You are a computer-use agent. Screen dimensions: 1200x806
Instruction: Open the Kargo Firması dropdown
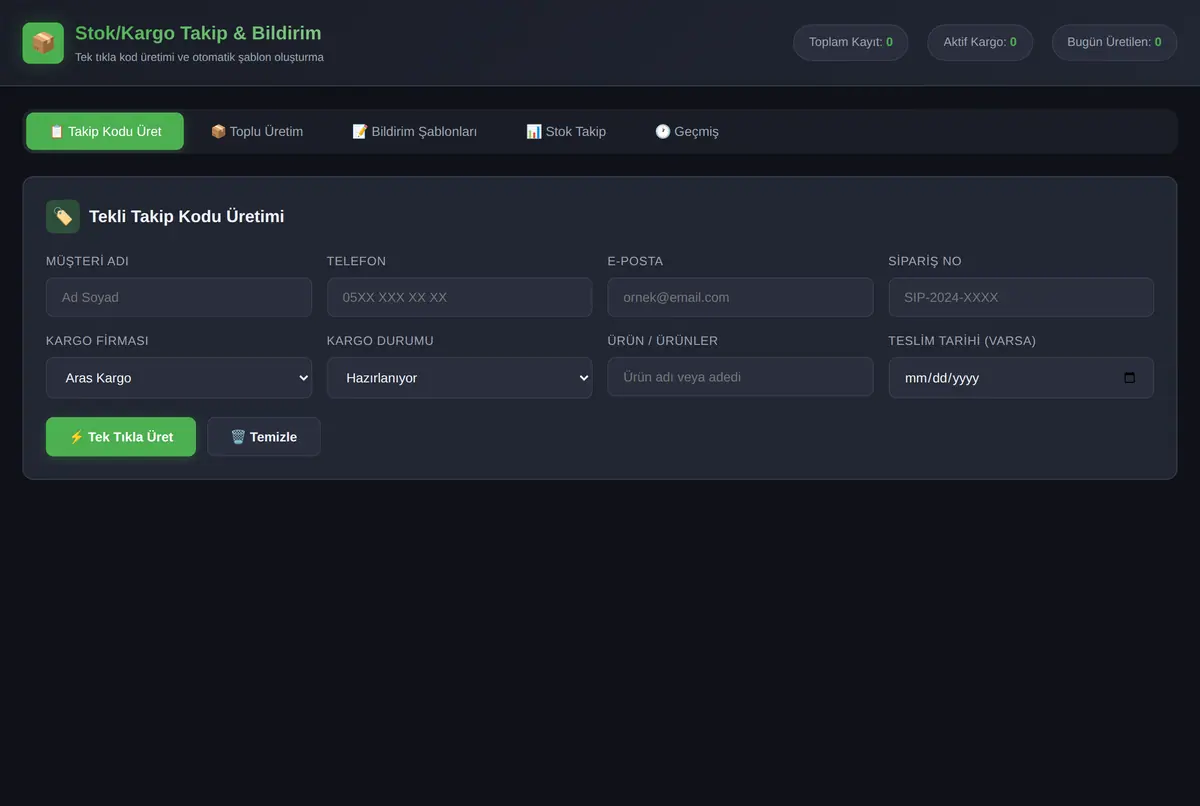click(179, 378)
